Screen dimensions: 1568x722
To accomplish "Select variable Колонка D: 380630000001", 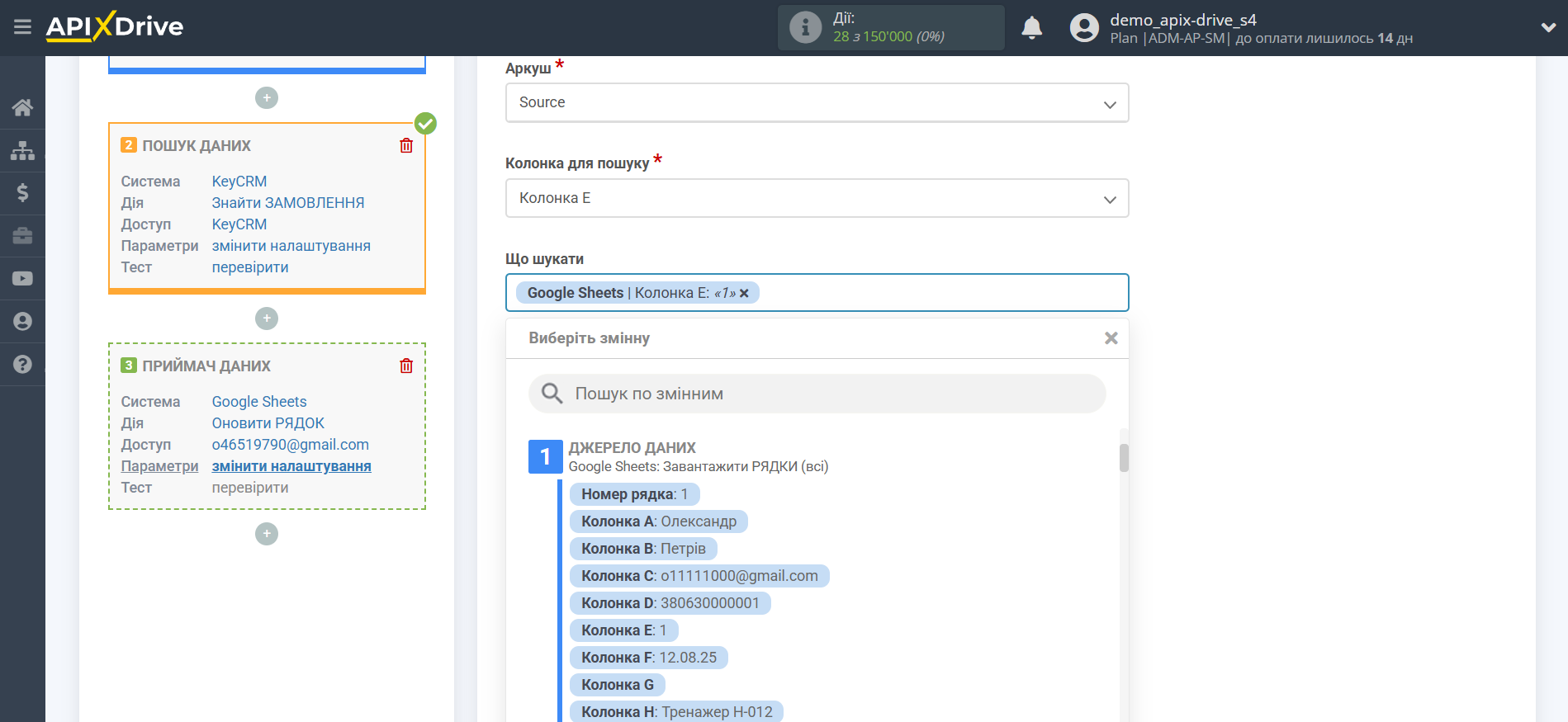I will [670, 603].
